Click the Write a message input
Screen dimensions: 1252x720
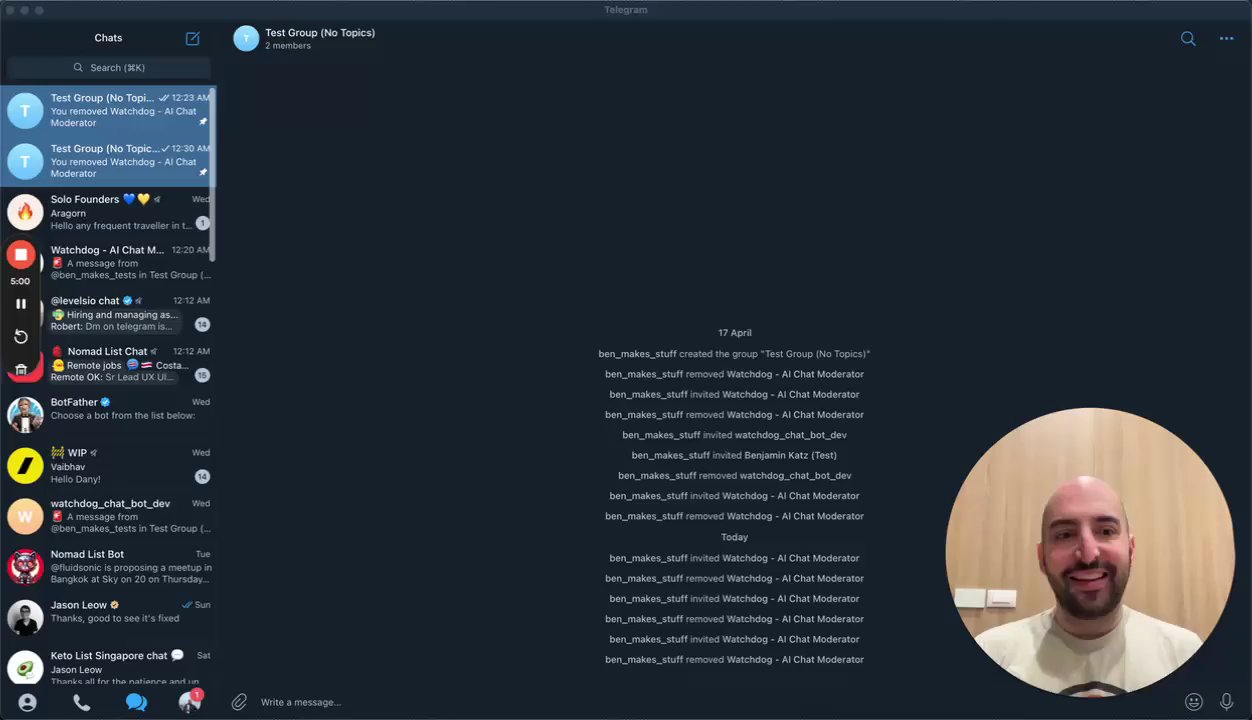715,702
